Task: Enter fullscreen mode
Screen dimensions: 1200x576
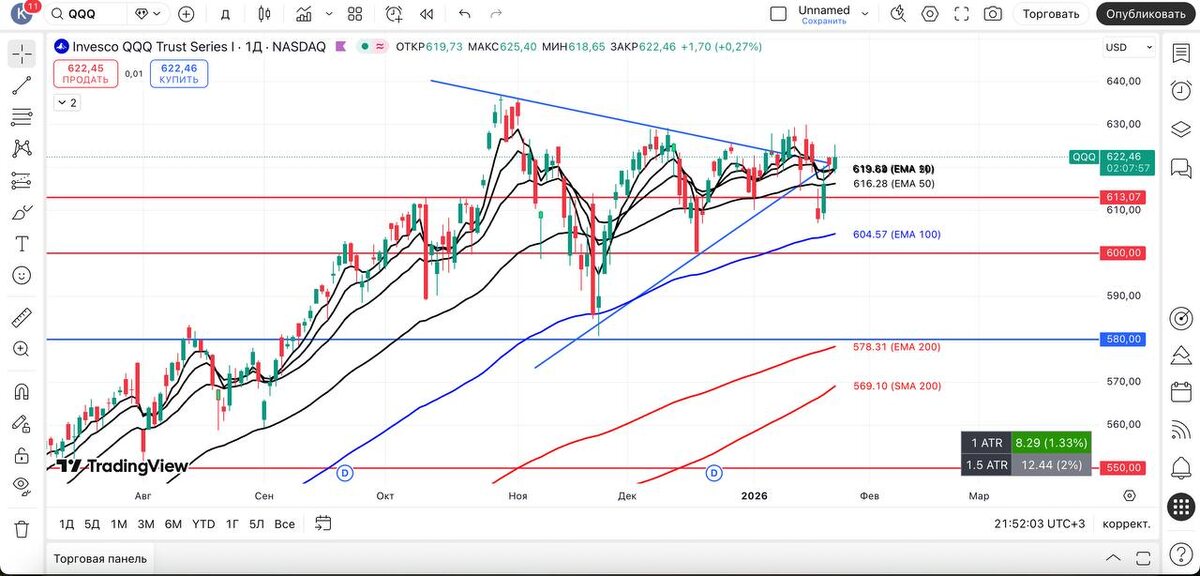Action: 961,14
